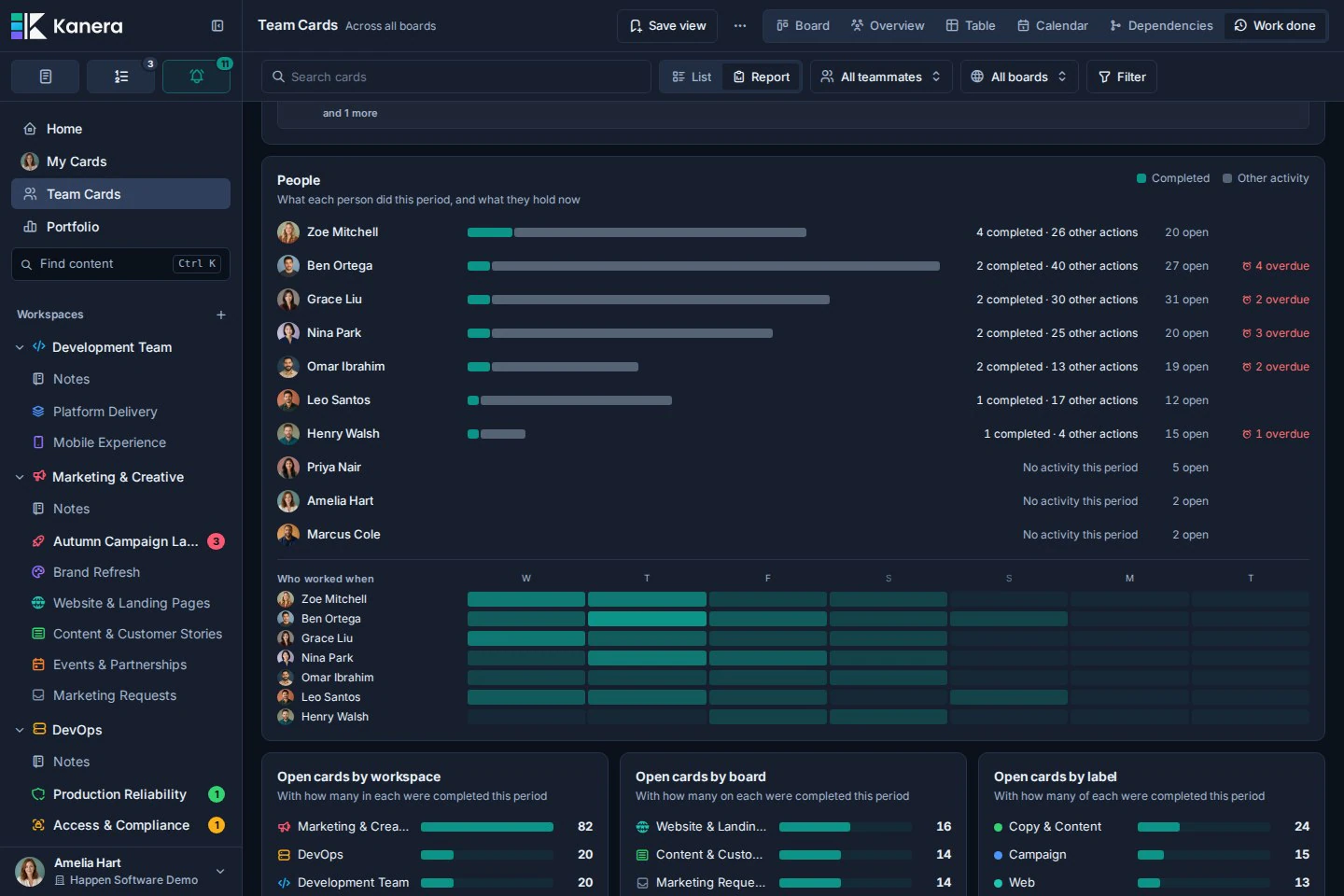Collapse the Development Team workspace
The height and width of the screenshot is (896, 1344).
coord(20,347)
